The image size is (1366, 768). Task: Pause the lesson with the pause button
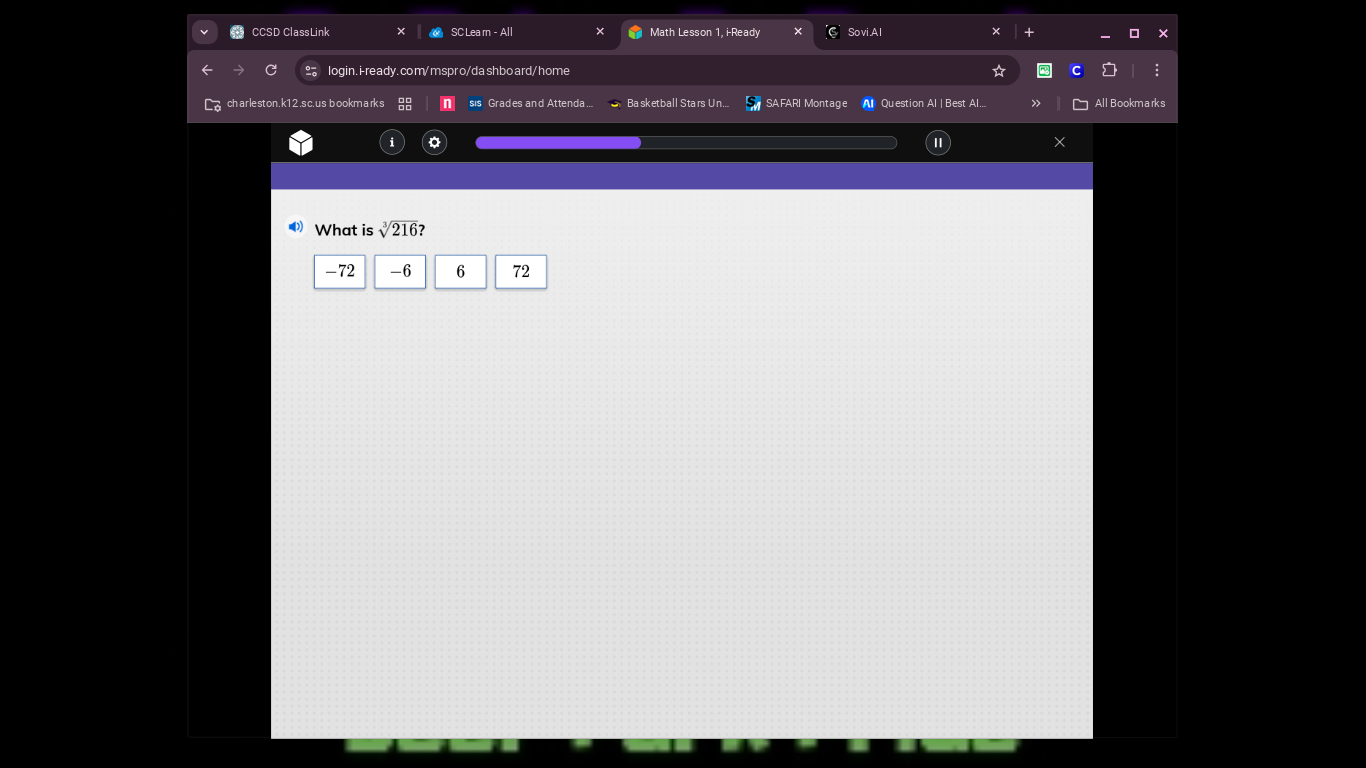(x=938, y=143)
